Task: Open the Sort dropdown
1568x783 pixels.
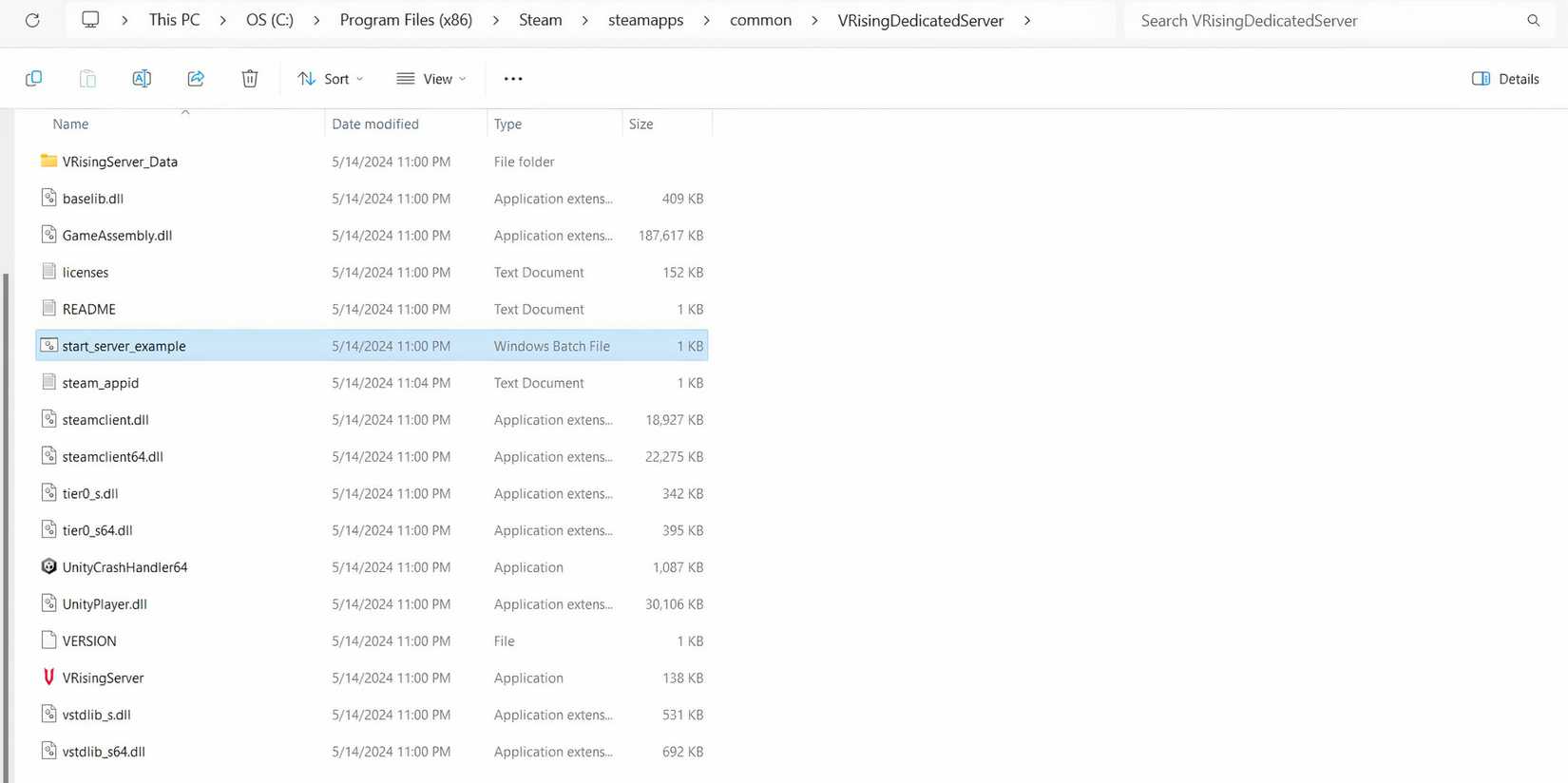Action: [x=330, y=79]
